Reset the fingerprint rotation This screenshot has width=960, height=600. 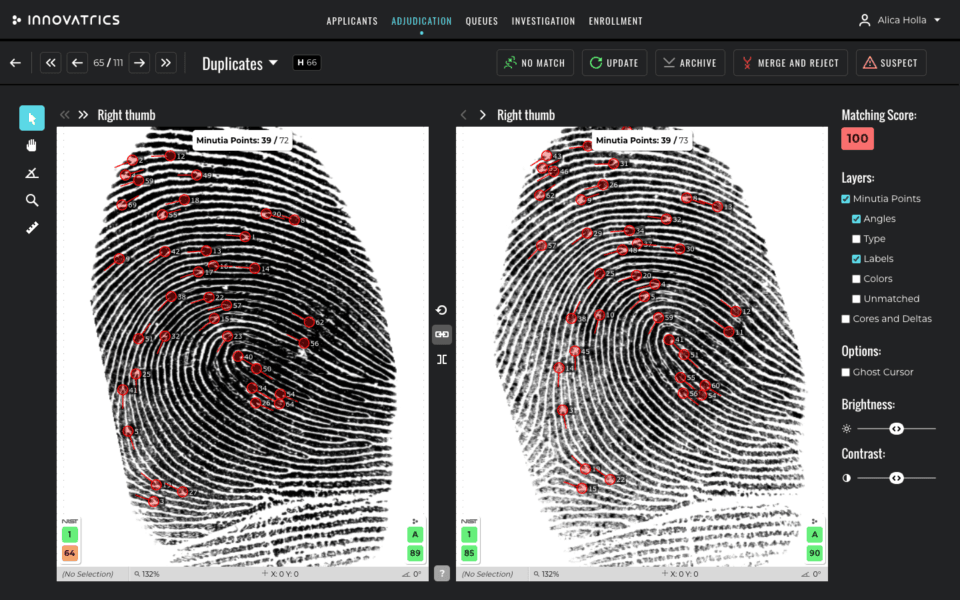click(441, 310)
